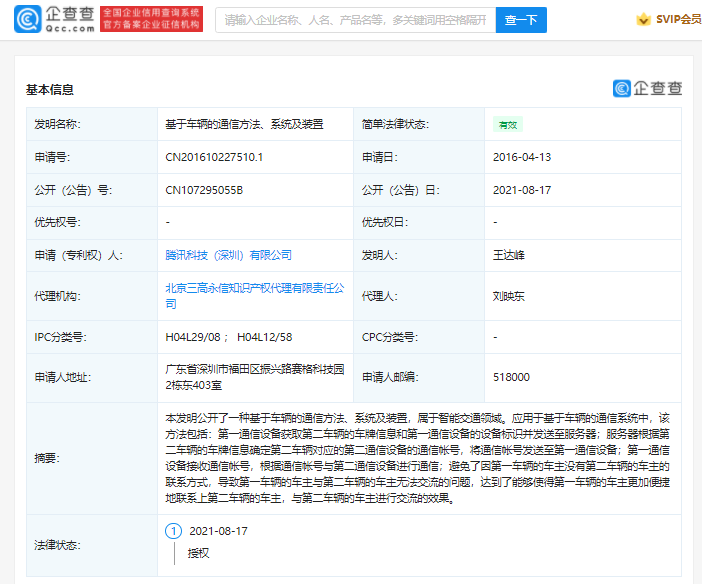Click the 法律状态 label cell
The image size is (702, 584).
[92, 545]
